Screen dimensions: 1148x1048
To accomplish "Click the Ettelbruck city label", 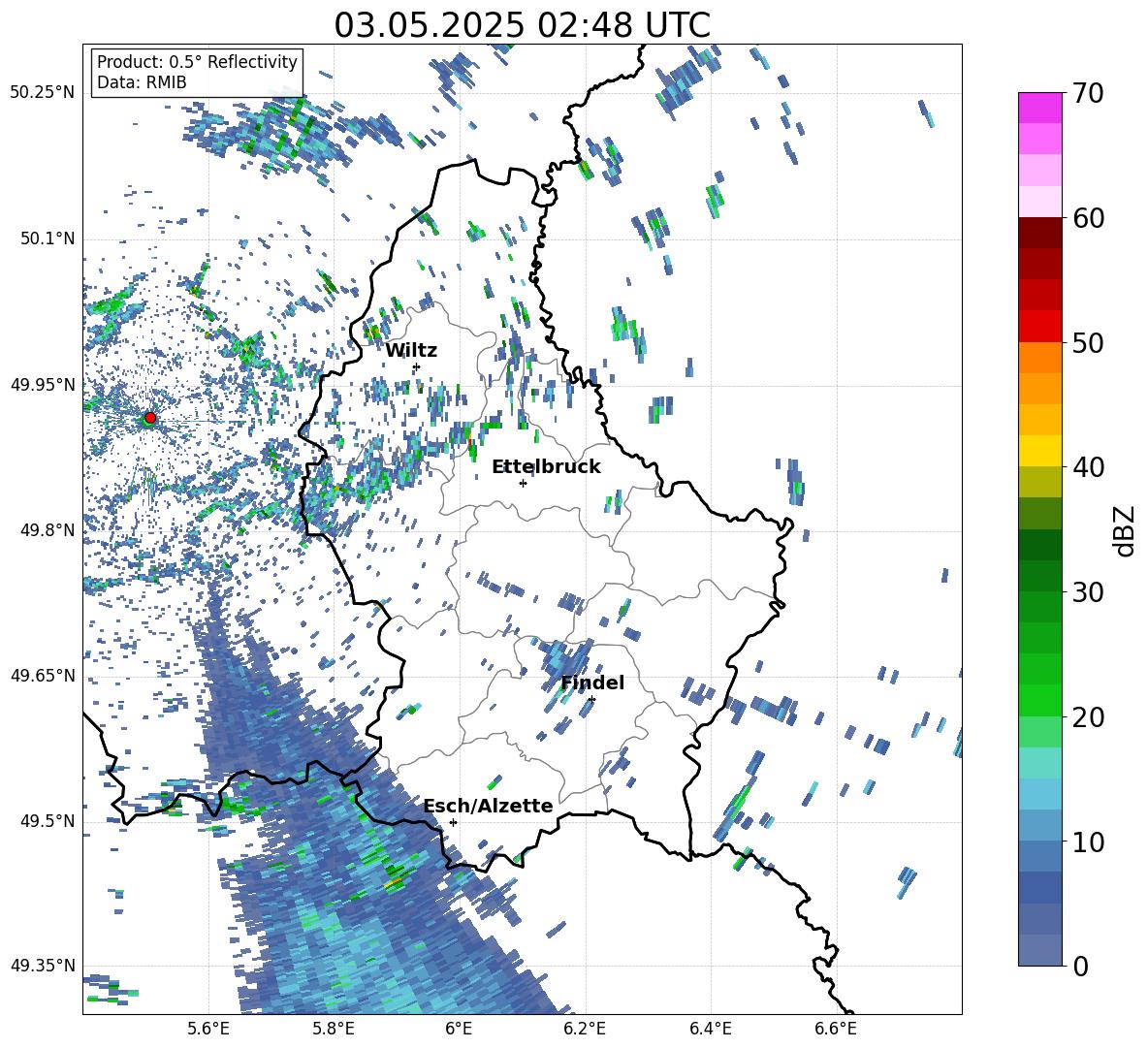I will [x=546, y=467].
